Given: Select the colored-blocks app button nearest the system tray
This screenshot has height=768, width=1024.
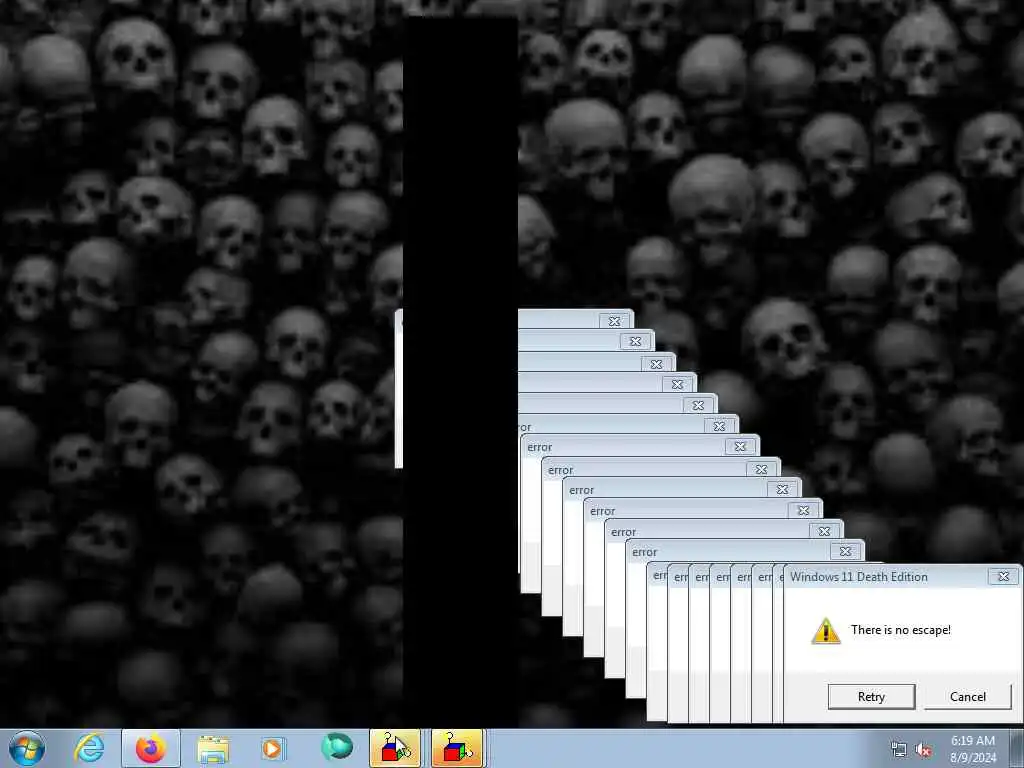Looking at the screenshot, I should [x=457, y=748].
